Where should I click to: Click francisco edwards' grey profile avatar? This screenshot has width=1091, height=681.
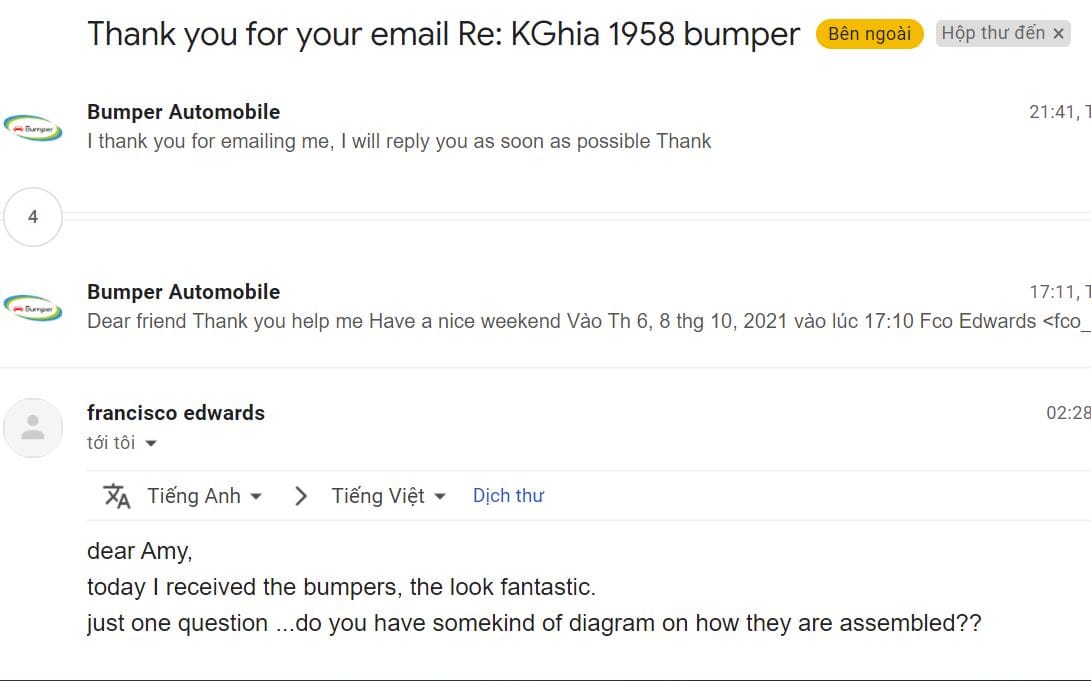pos(33,427)
